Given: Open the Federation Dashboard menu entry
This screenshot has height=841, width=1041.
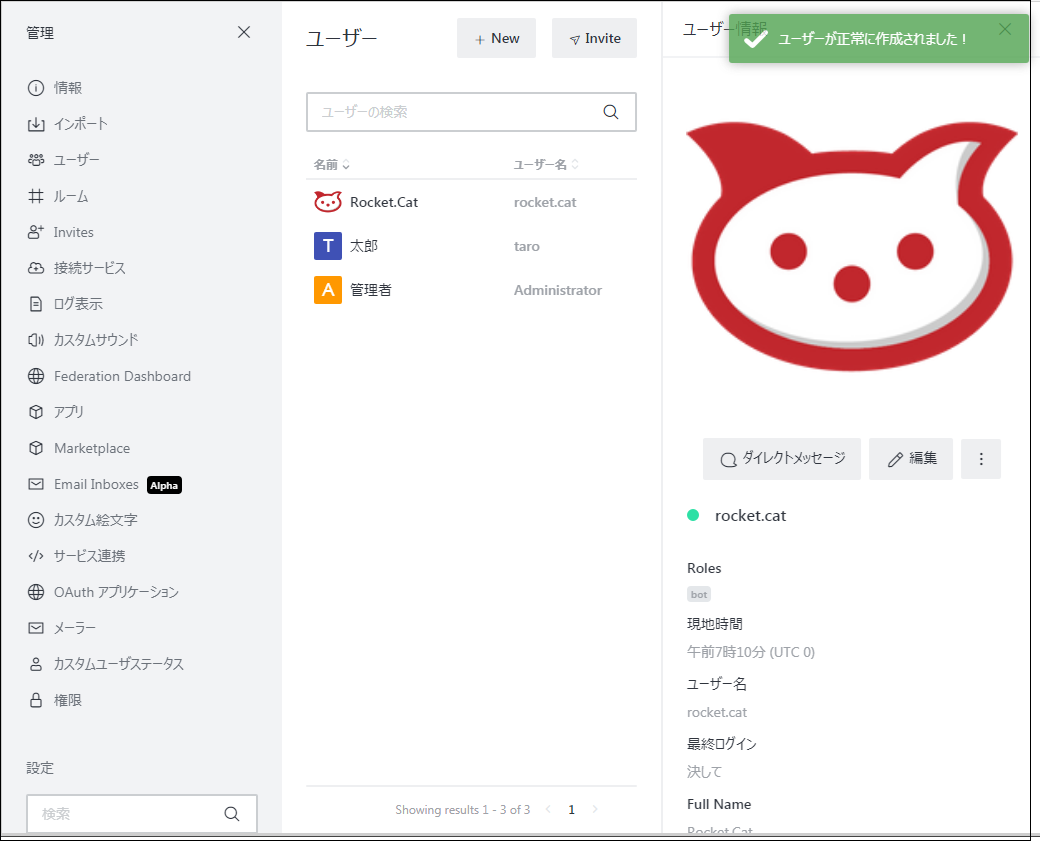Looking at the screenshot, I should pyautogui.click(x=122, y=376).
